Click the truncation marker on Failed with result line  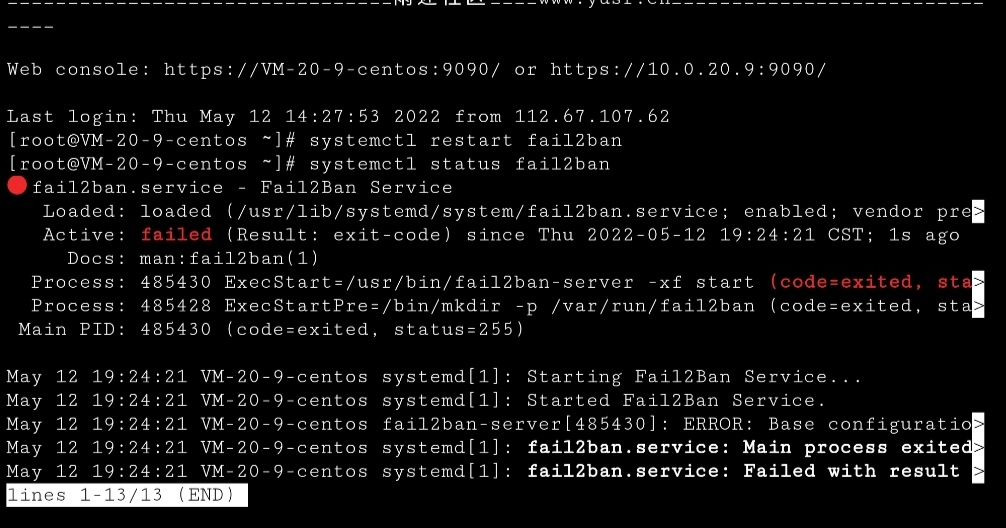coord(978,472)
